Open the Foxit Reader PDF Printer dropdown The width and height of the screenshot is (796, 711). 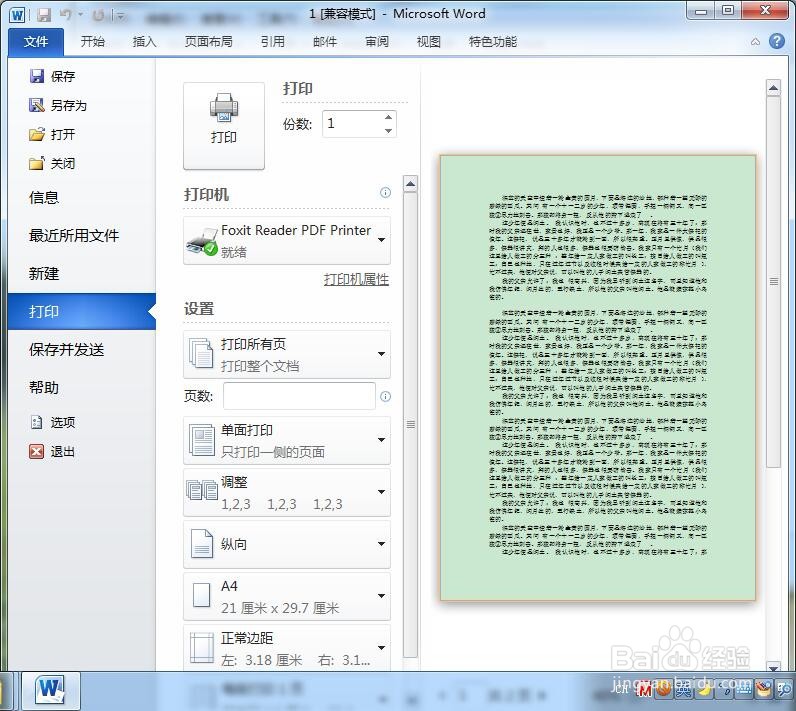(x=287, y=241)
